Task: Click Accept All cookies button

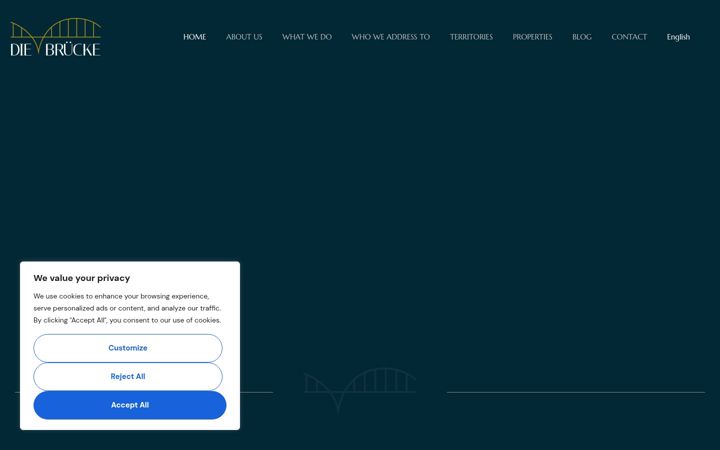Action: click(x=130, y=405)
